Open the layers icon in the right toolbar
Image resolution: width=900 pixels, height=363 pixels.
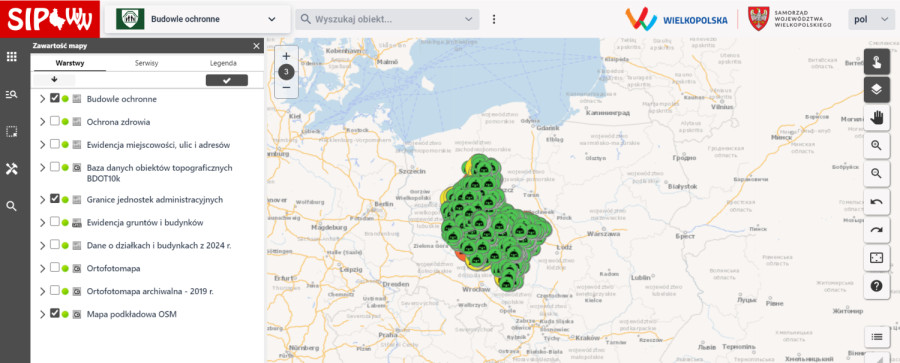pyautogui.click(x=876, y=89)
